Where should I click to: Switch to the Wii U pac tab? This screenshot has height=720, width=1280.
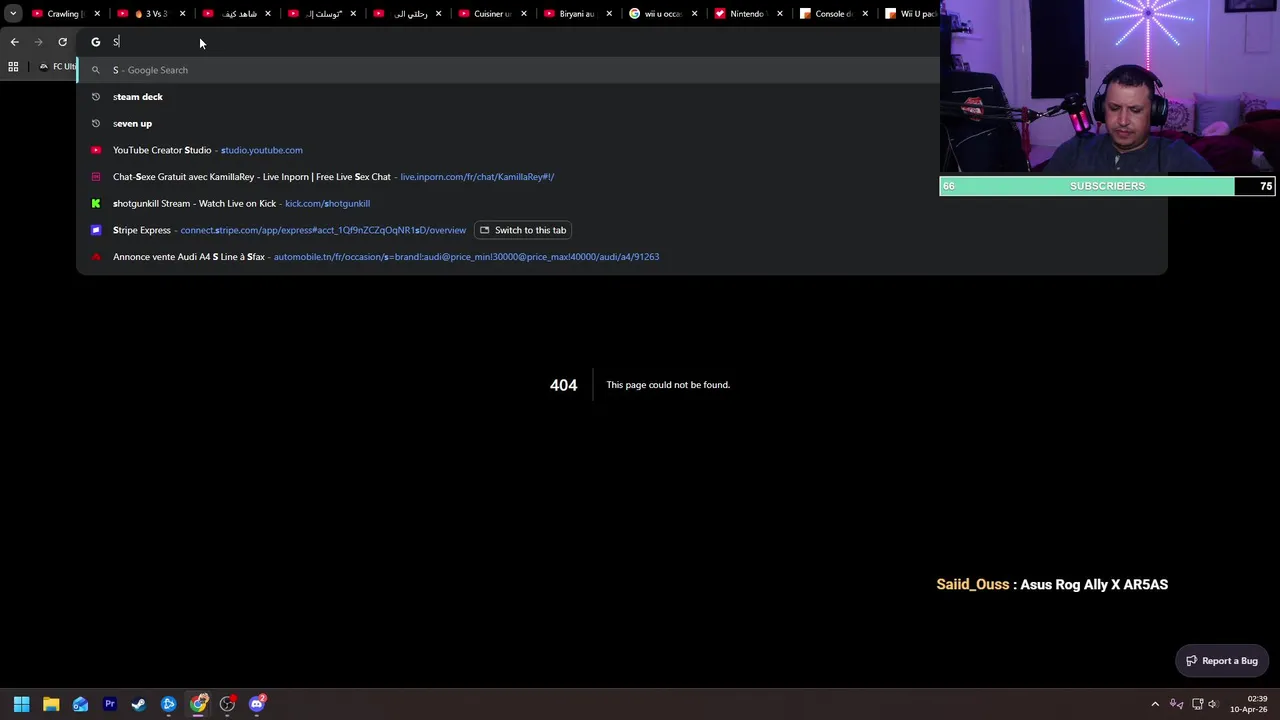(x=912, y=14)
